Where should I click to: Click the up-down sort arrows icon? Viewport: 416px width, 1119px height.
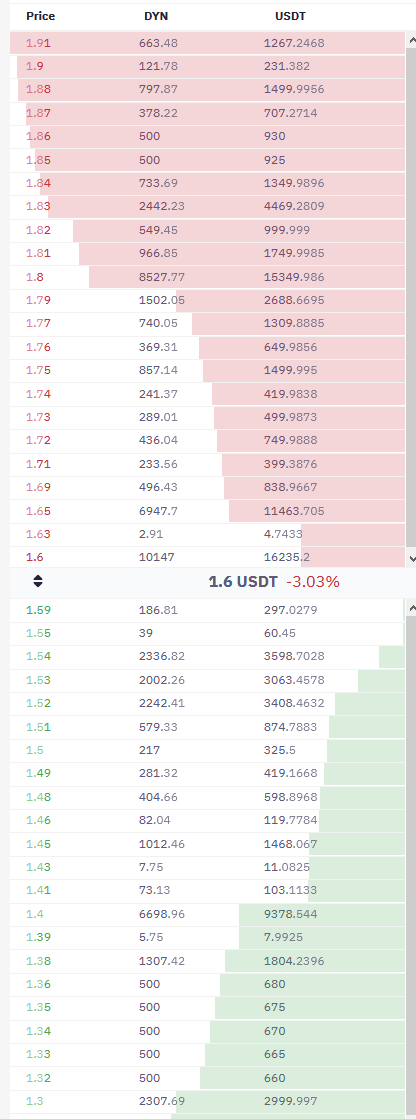pos(38,581)
